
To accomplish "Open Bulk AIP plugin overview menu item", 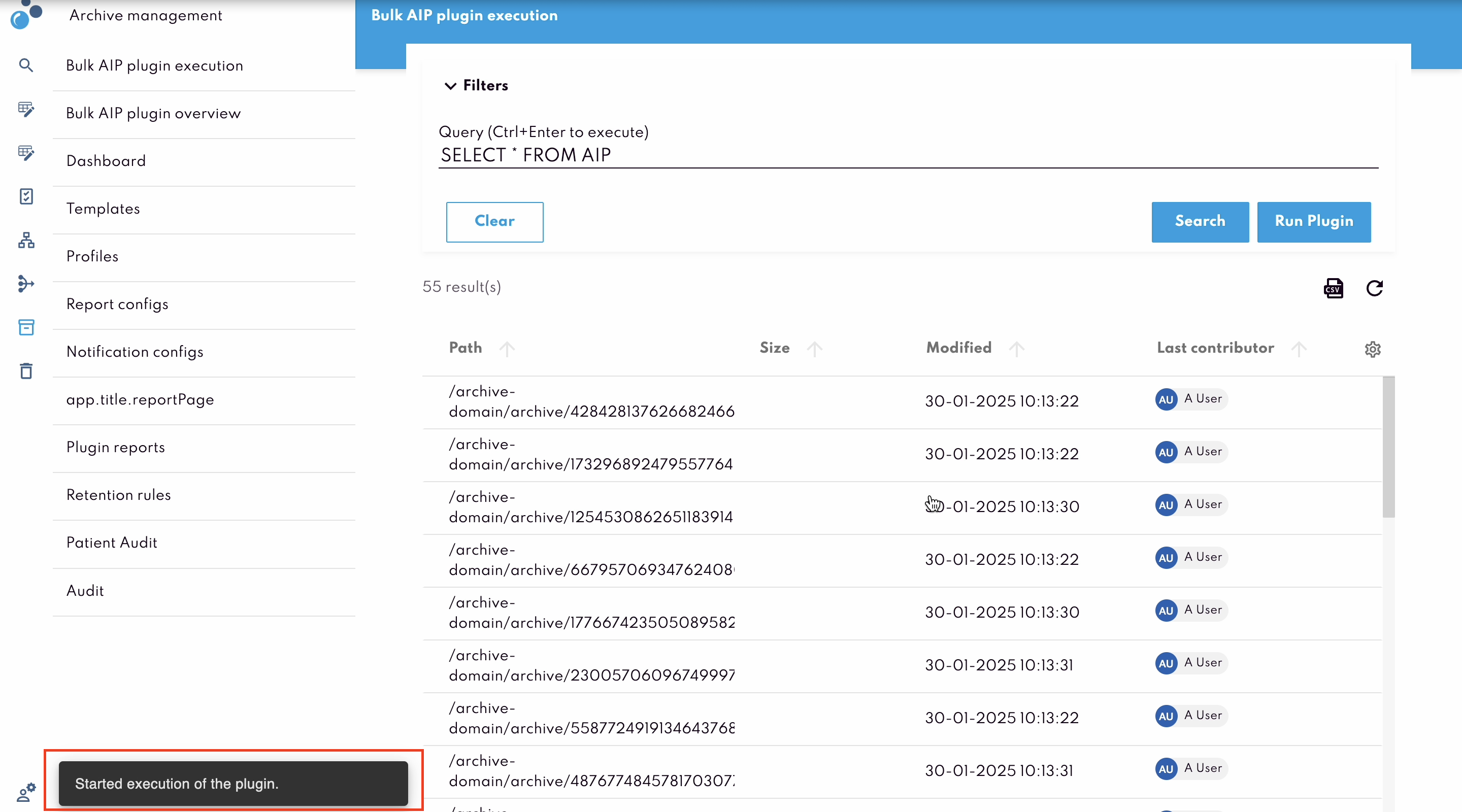I will tap(204, 114).
